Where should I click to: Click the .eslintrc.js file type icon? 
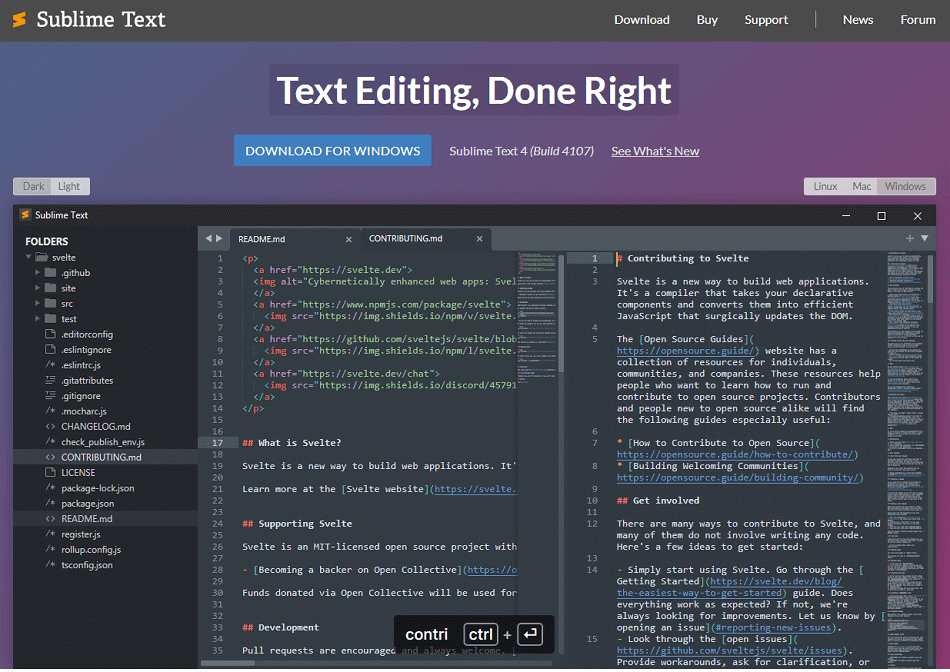(50, 365)
